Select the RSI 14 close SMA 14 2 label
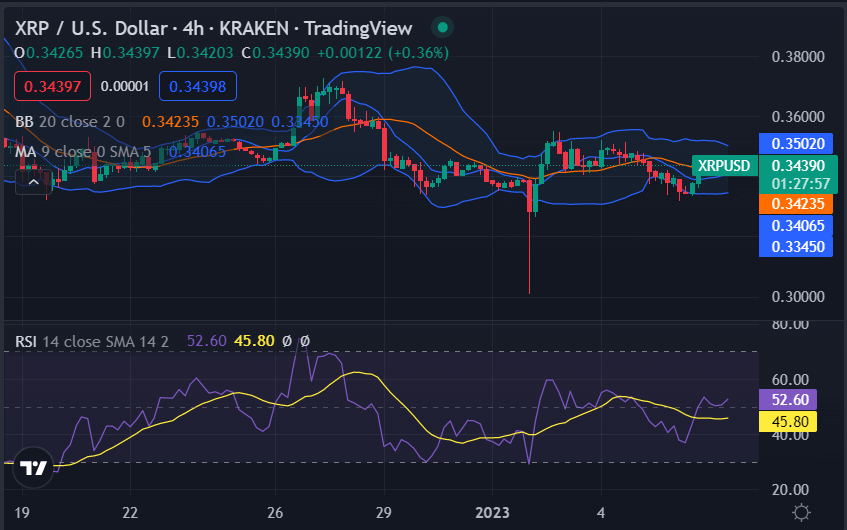 (92, 341)
